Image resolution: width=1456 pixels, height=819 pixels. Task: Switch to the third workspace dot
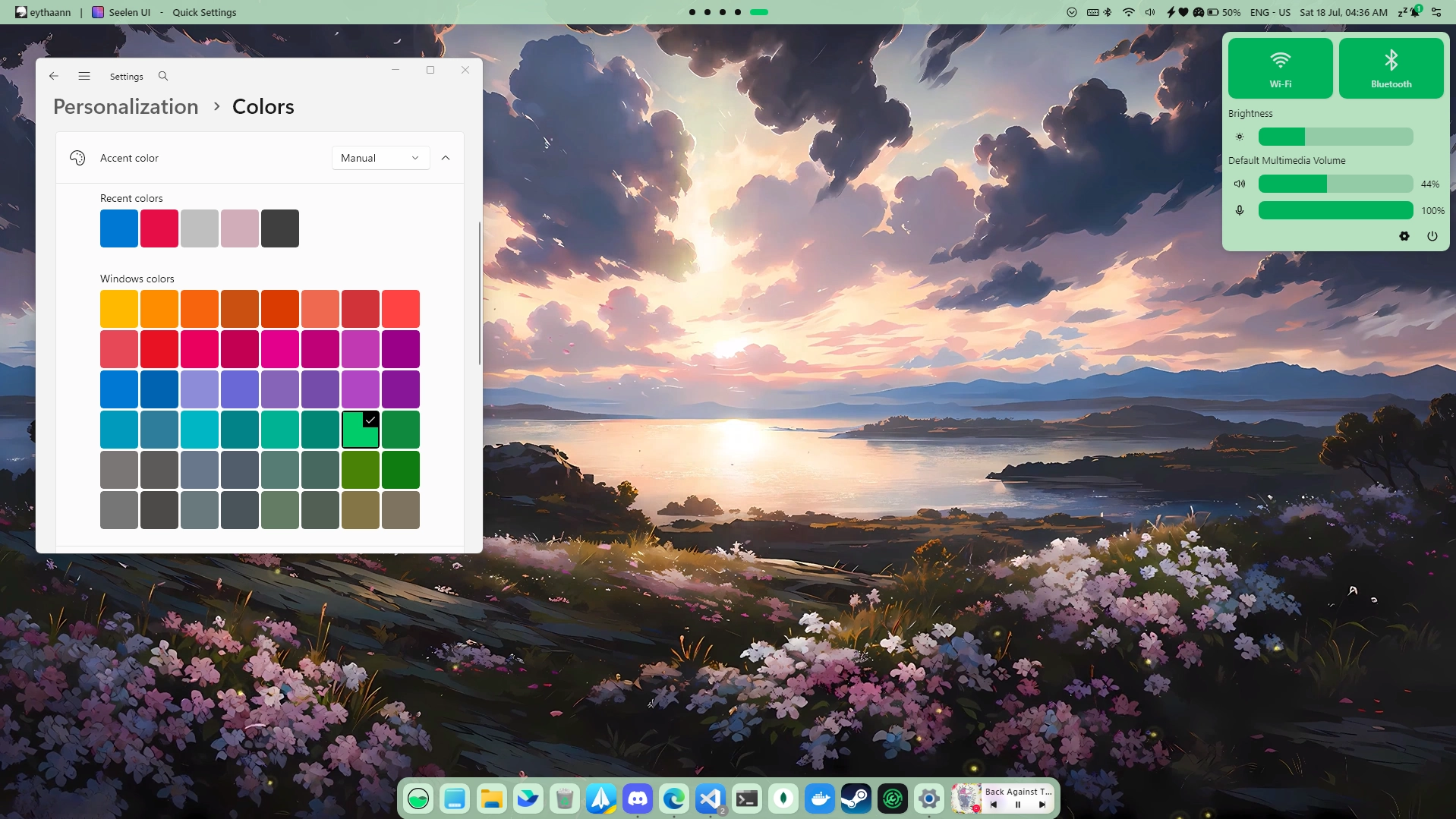tap(723, 12)
